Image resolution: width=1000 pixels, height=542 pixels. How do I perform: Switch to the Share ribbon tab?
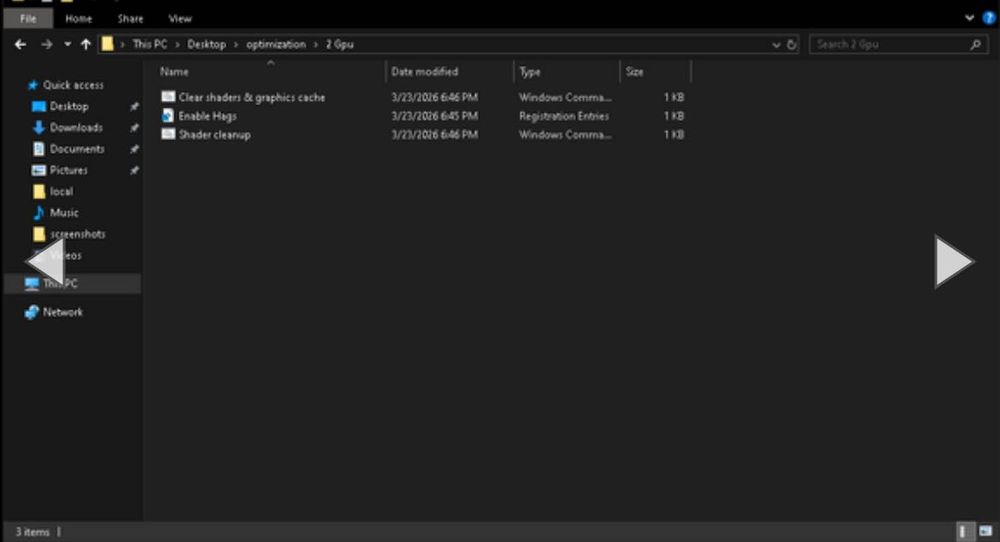[130, 18]
